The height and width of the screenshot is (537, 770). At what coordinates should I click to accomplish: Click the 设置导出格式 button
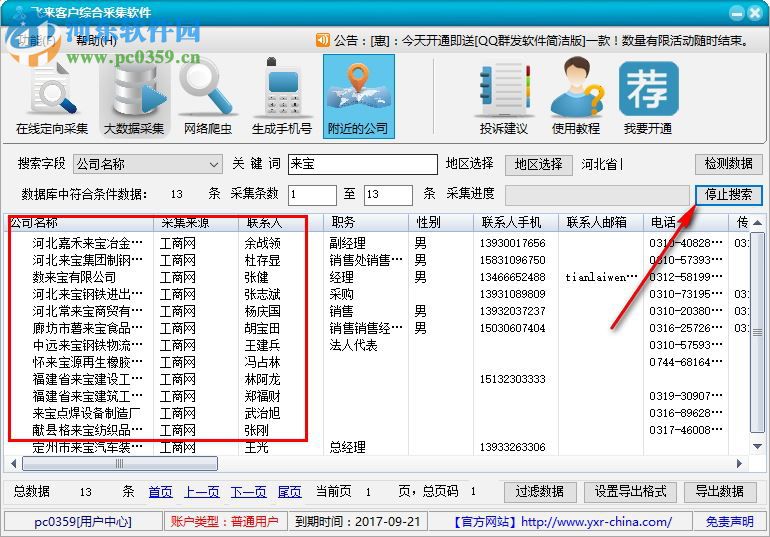click(x=631, y=491)
